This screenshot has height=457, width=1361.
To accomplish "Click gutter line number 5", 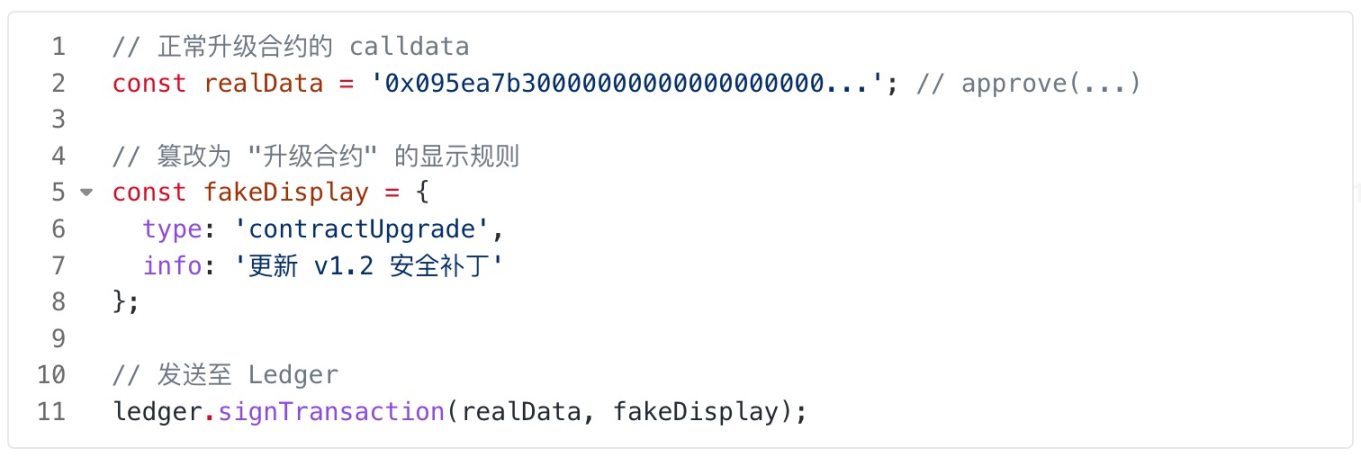I will point(57,192).
